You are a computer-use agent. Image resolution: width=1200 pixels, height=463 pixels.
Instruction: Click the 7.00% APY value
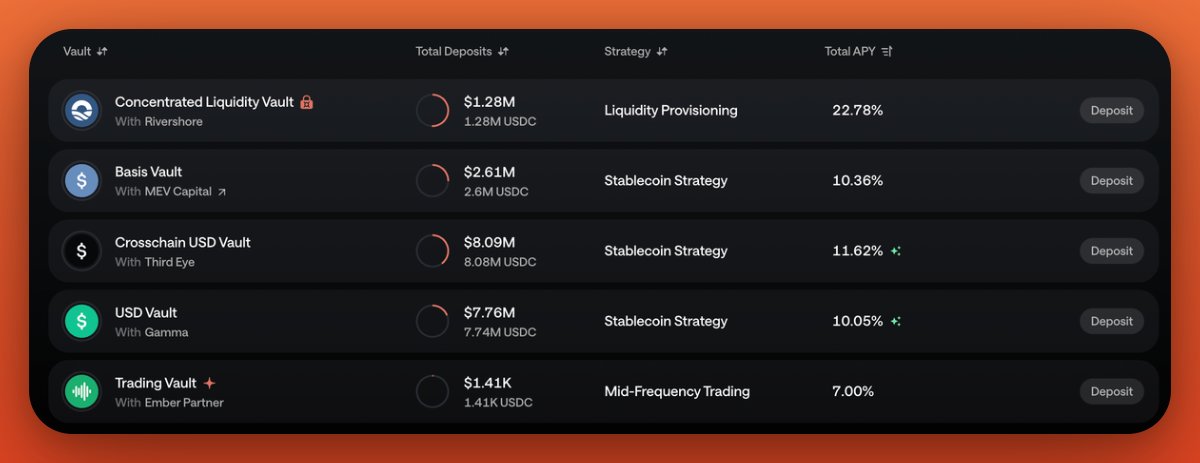853,391
